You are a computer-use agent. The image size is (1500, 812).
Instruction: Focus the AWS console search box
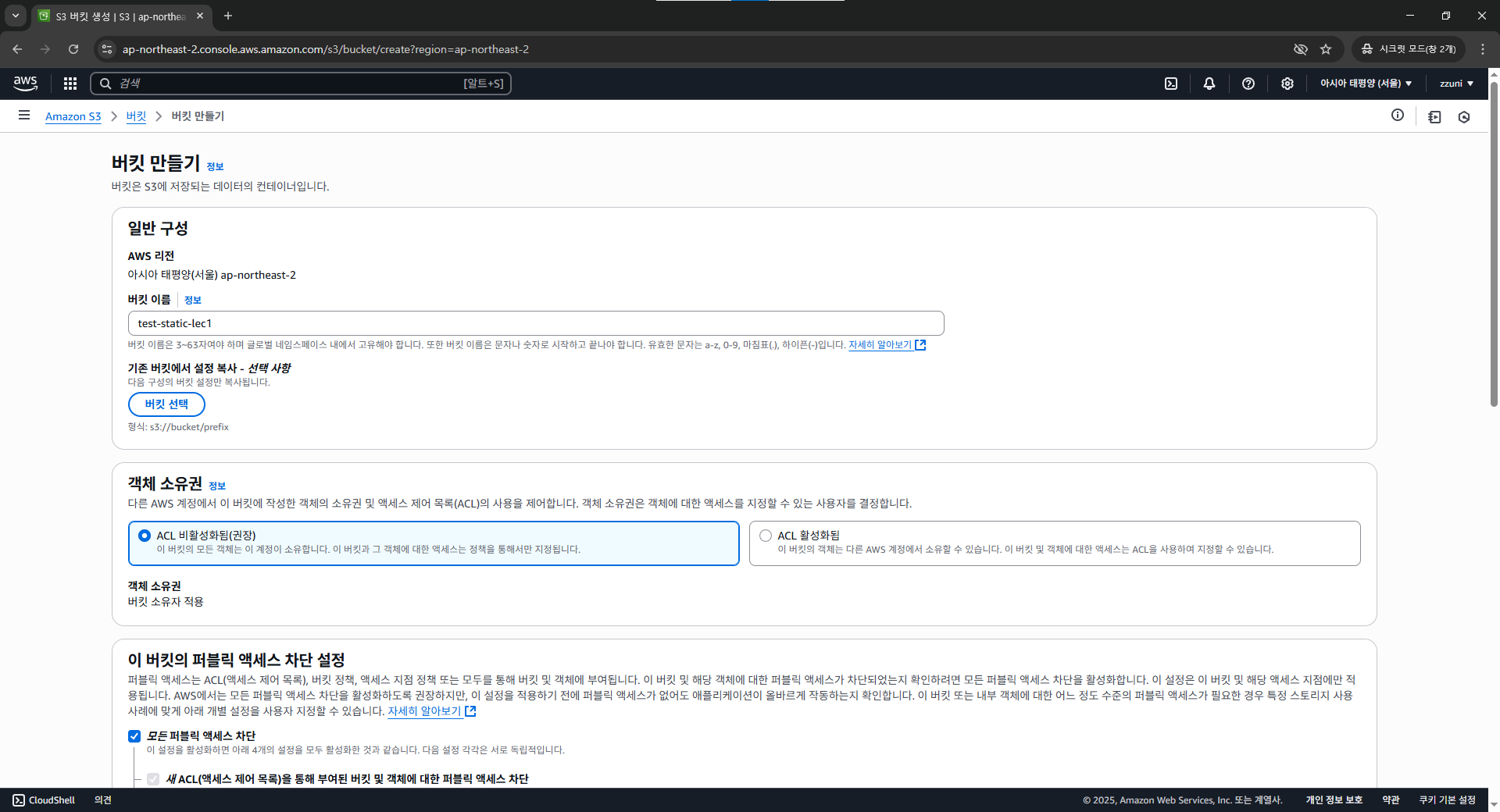(x=301, y=84)
